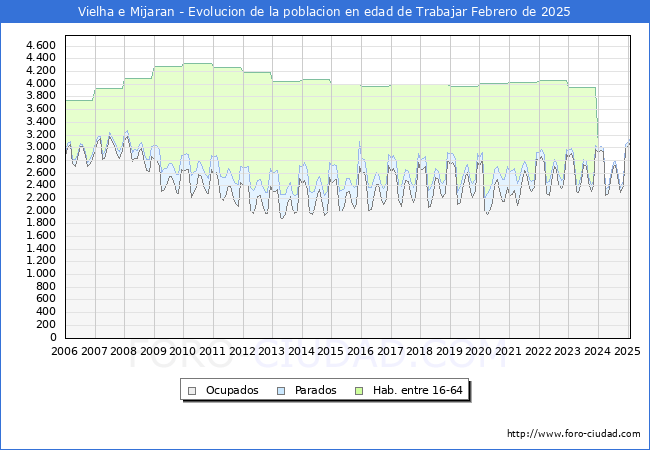Click the 2020 x-axis label

(x=479, y=351)
